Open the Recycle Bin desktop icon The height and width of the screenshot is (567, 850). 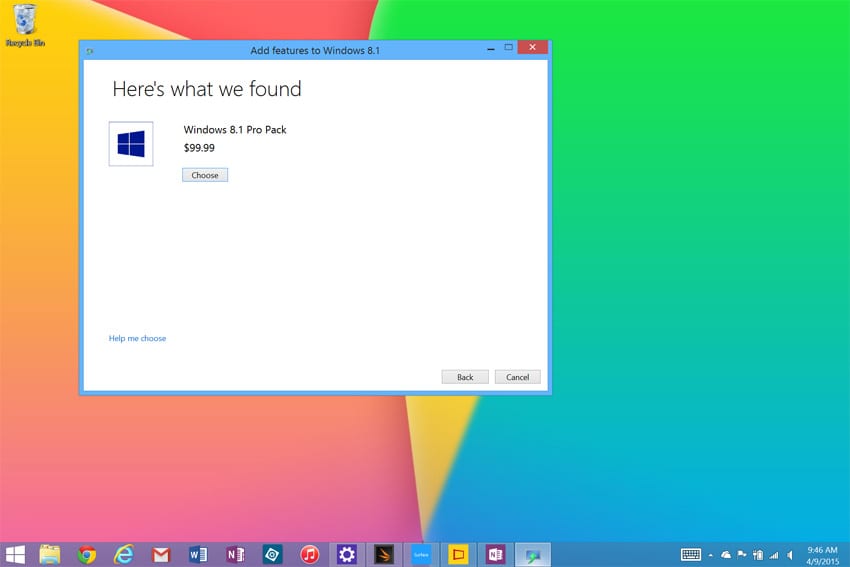pos(25,25)
